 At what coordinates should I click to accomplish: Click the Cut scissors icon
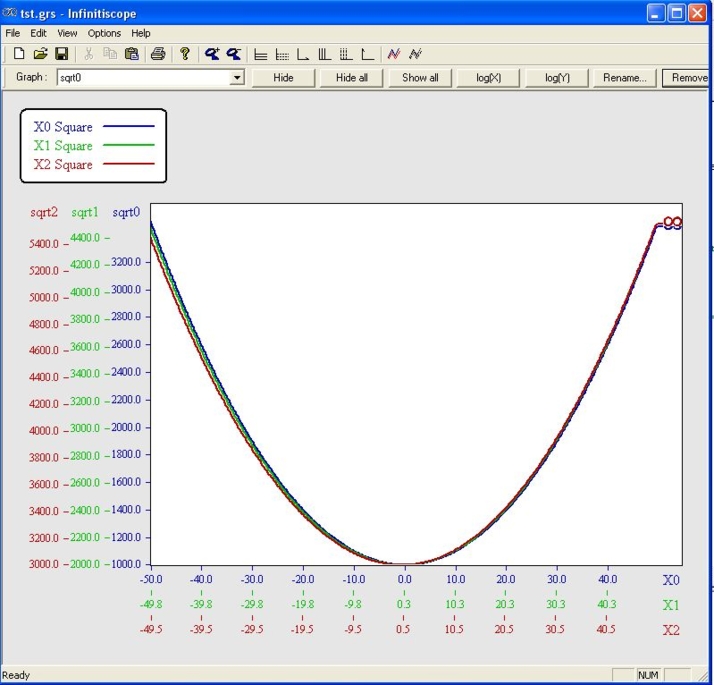click(x=88, y=54)
